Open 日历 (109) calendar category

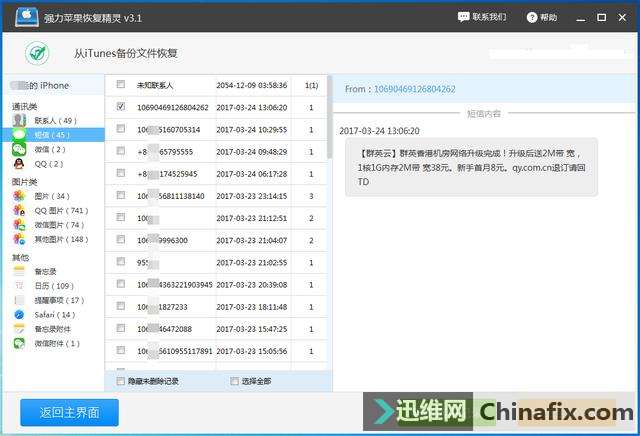tap(54, 286)
